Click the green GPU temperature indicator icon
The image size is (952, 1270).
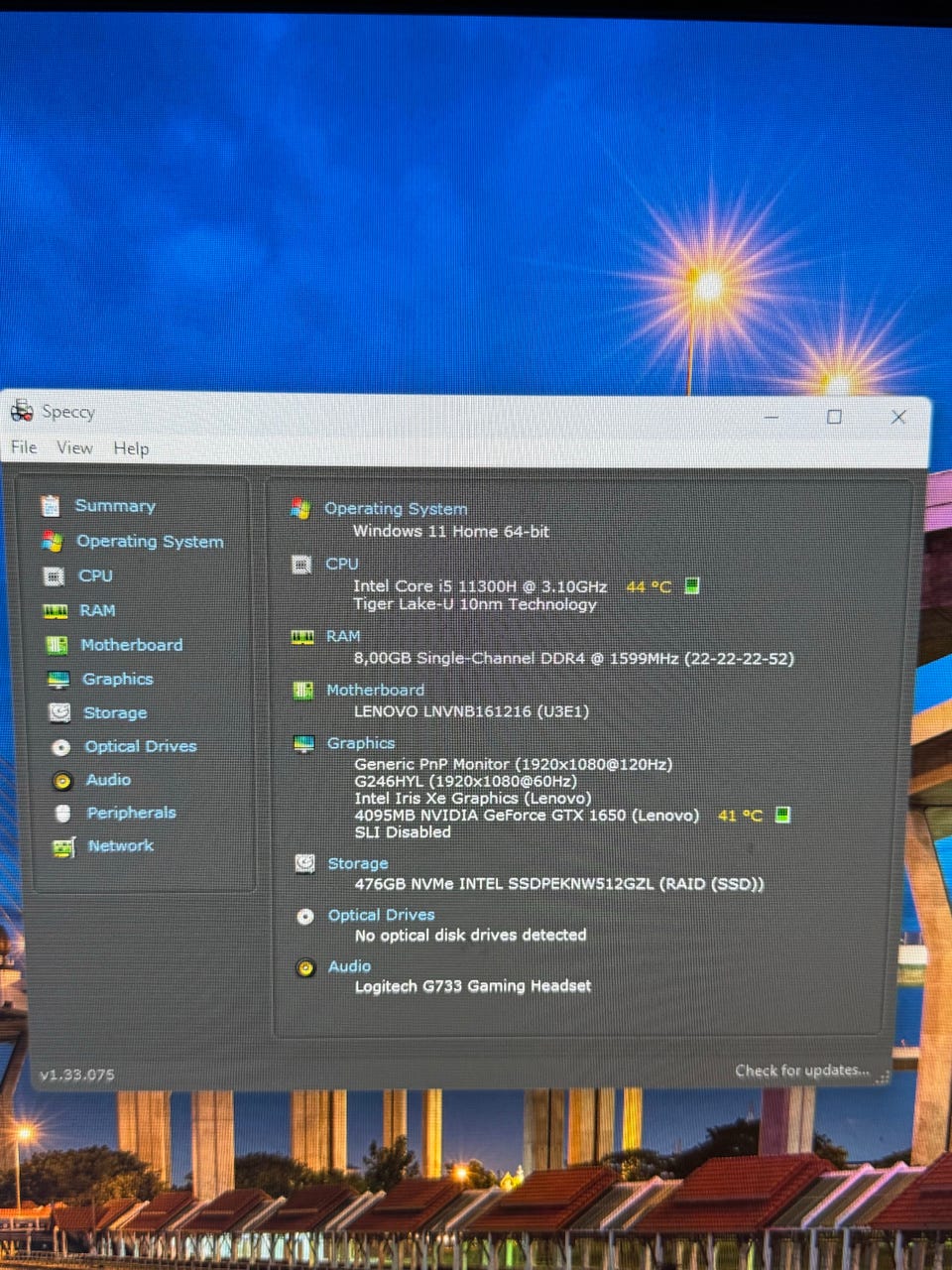coord(782,815)
